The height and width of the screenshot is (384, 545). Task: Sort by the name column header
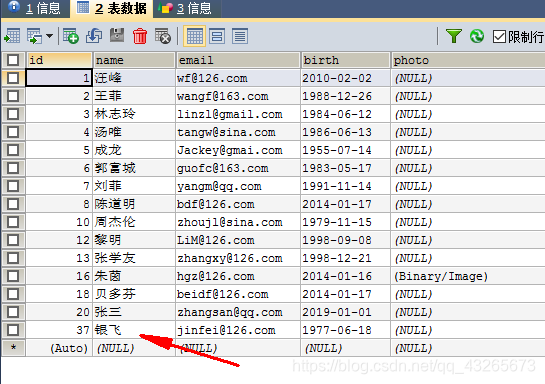134,60
